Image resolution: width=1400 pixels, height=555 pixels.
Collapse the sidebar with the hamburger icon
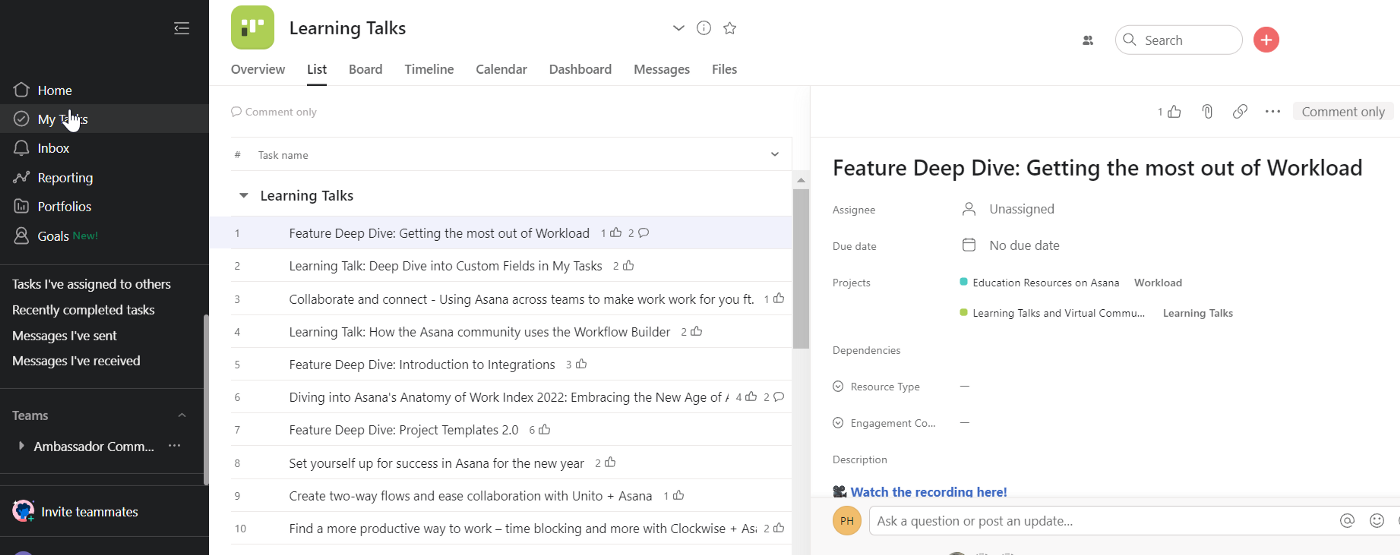tap(181, 28)
